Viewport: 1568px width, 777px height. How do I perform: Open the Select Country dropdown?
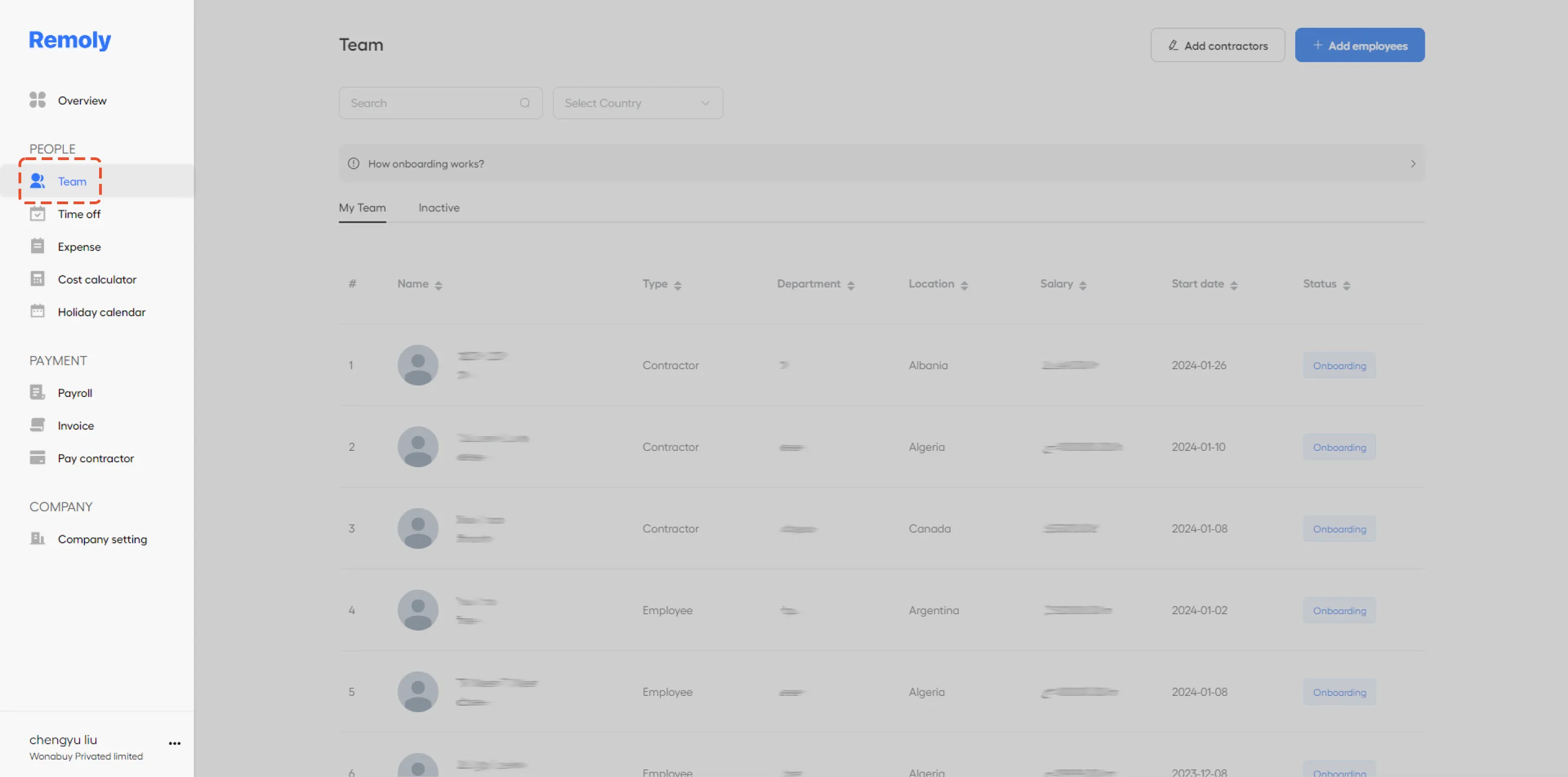(638, 103)
